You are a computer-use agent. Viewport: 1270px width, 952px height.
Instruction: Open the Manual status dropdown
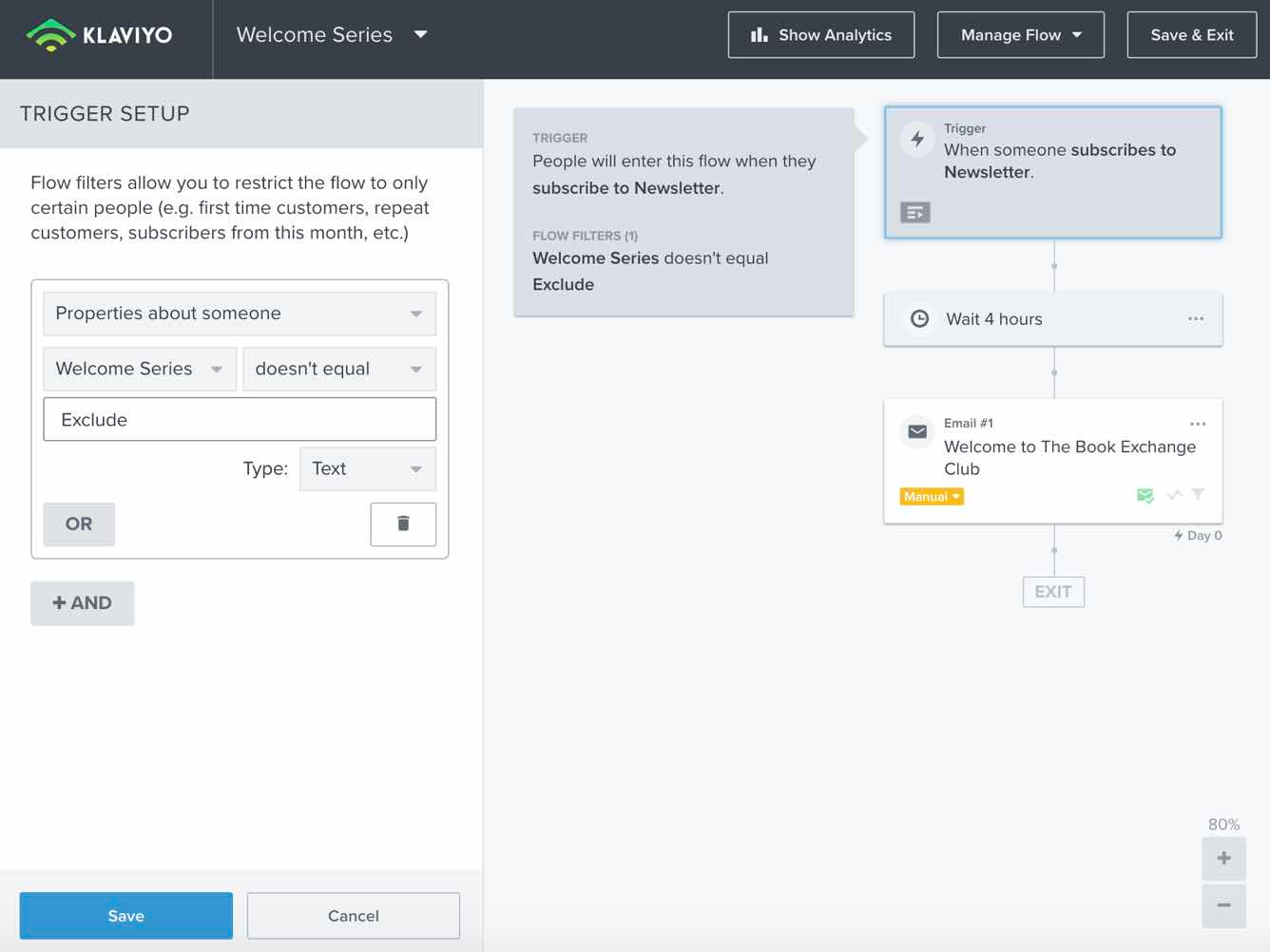coord(932,497)
